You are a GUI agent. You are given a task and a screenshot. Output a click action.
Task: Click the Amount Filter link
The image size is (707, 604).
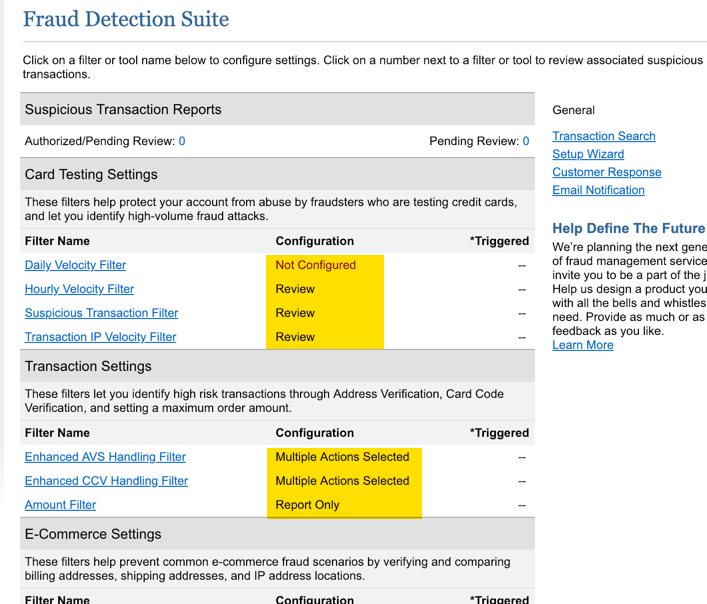(x=60, y=505)
